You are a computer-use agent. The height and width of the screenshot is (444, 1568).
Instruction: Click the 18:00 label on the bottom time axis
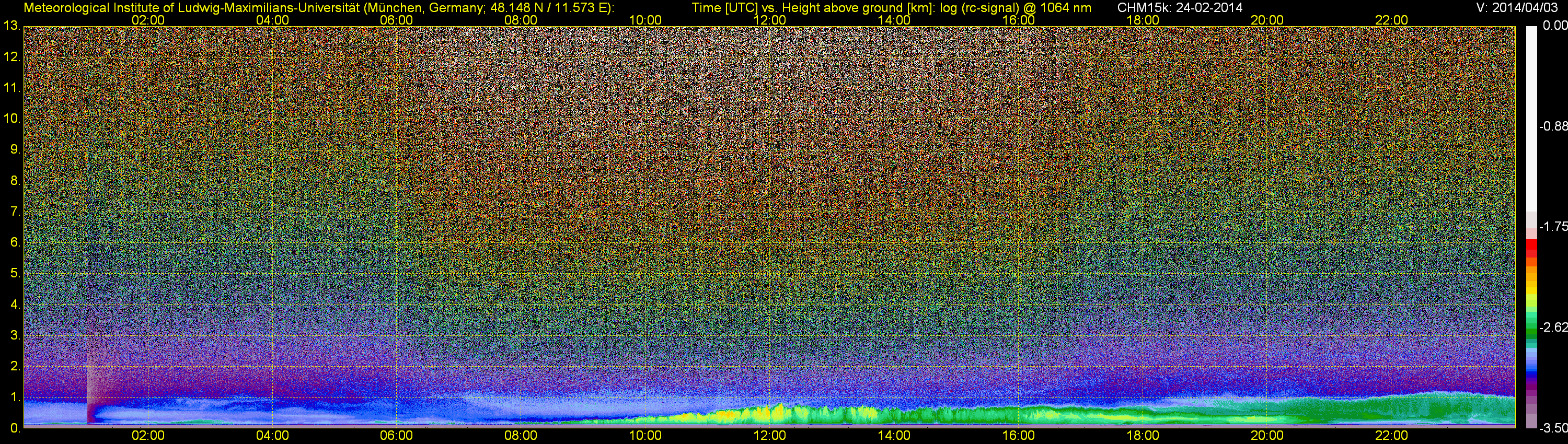point(1143,436)
